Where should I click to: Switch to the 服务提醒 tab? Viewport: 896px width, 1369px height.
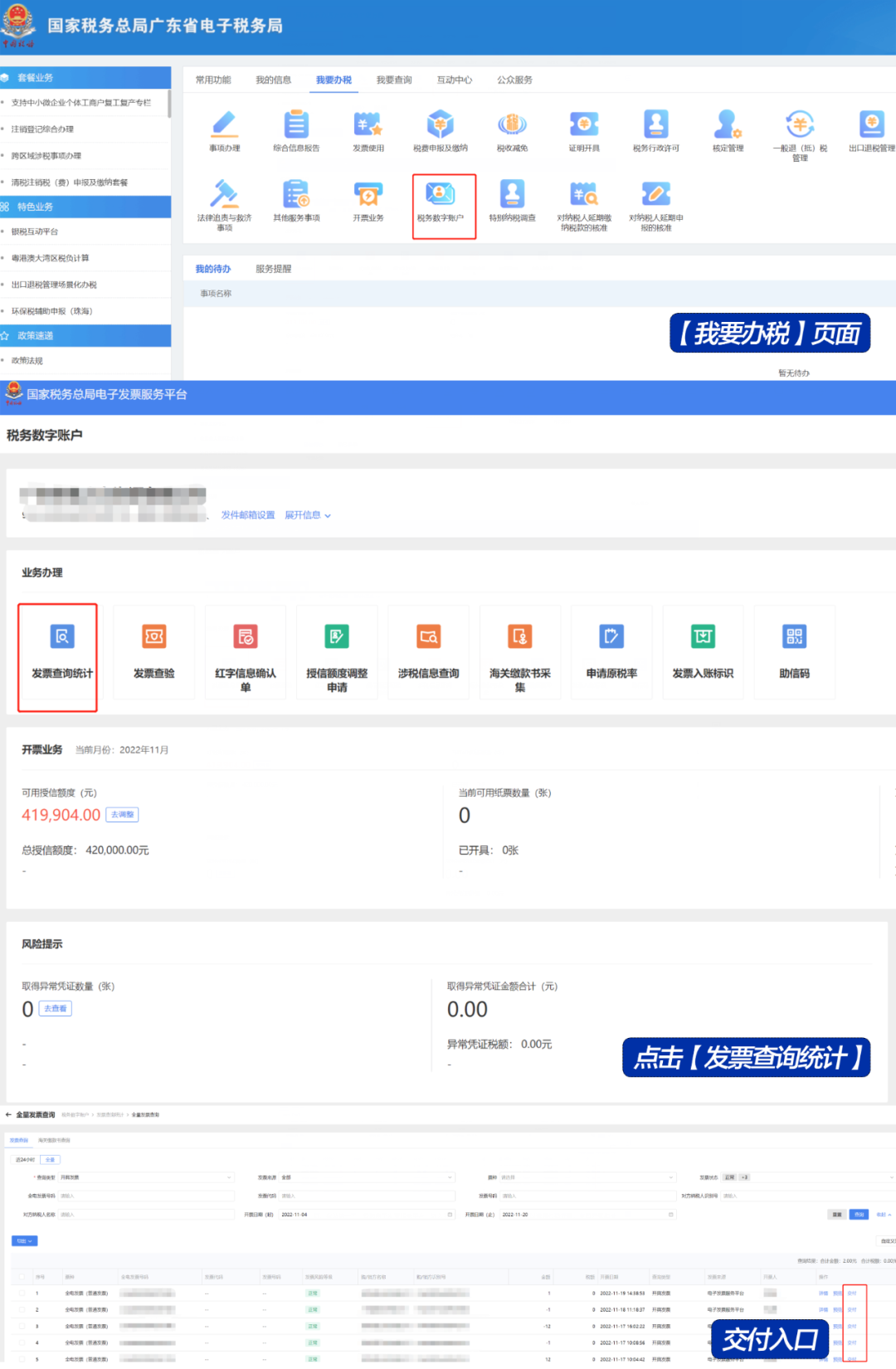click(273, 269)
